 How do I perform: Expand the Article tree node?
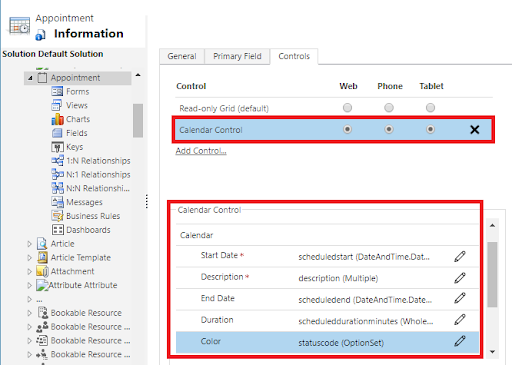click(29, 244)
